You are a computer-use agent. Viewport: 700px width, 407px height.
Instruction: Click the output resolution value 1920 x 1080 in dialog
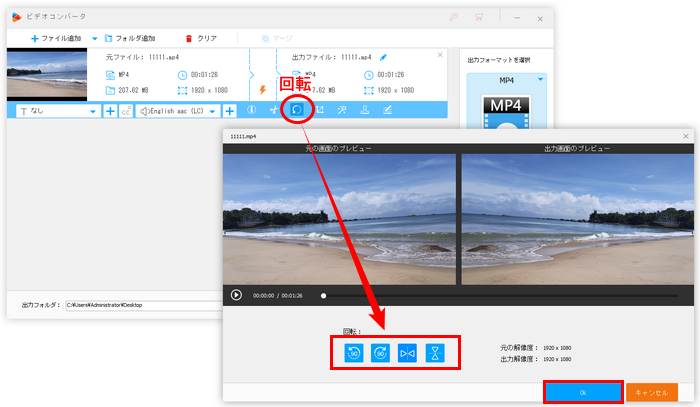557,359
